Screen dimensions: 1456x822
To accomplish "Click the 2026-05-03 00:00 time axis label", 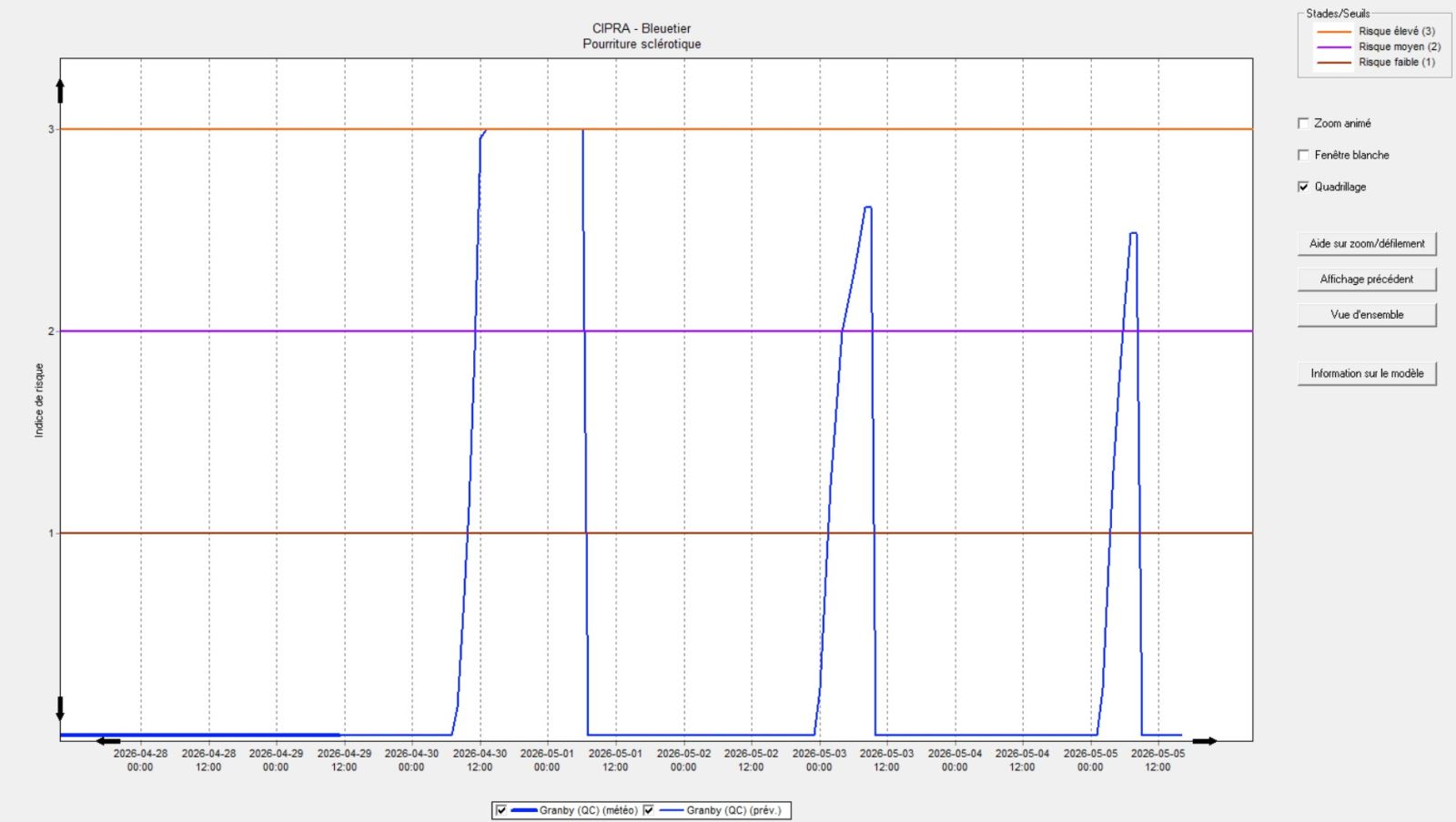I will click(x=819, y=760).
